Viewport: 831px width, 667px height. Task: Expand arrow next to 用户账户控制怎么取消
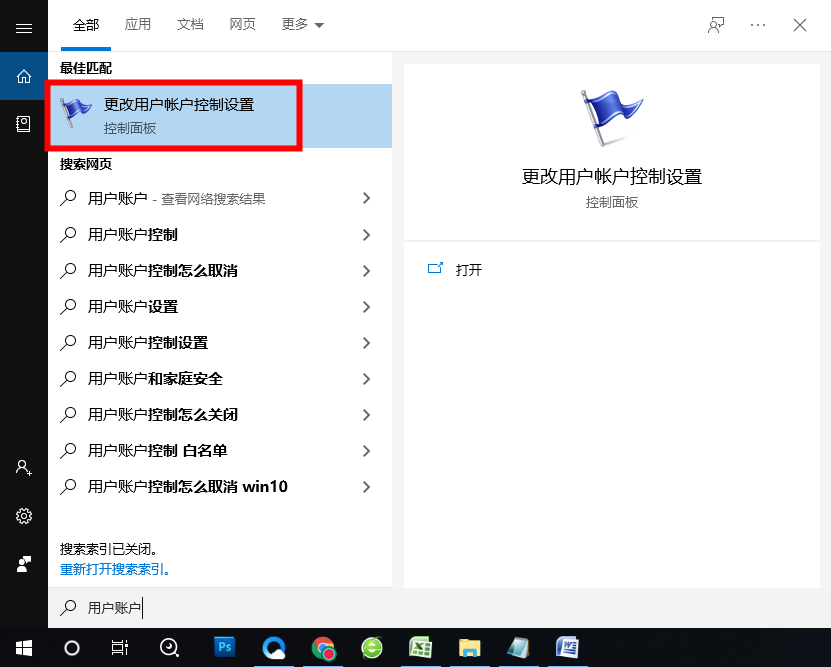366,271
